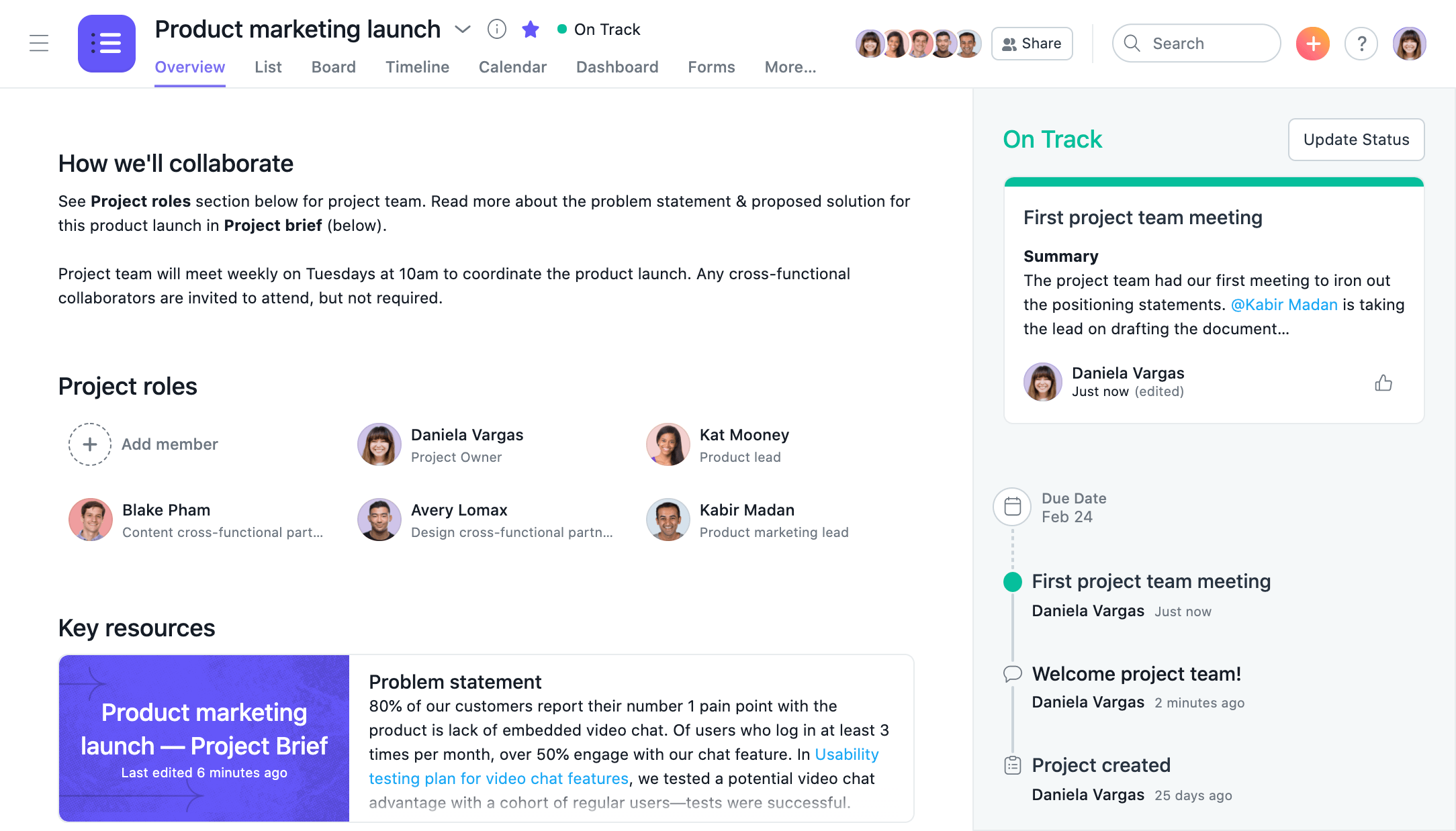Click the add member plus icon
Screen dimensions: 1456x831
pyautogui.click(x=88, y=444)
